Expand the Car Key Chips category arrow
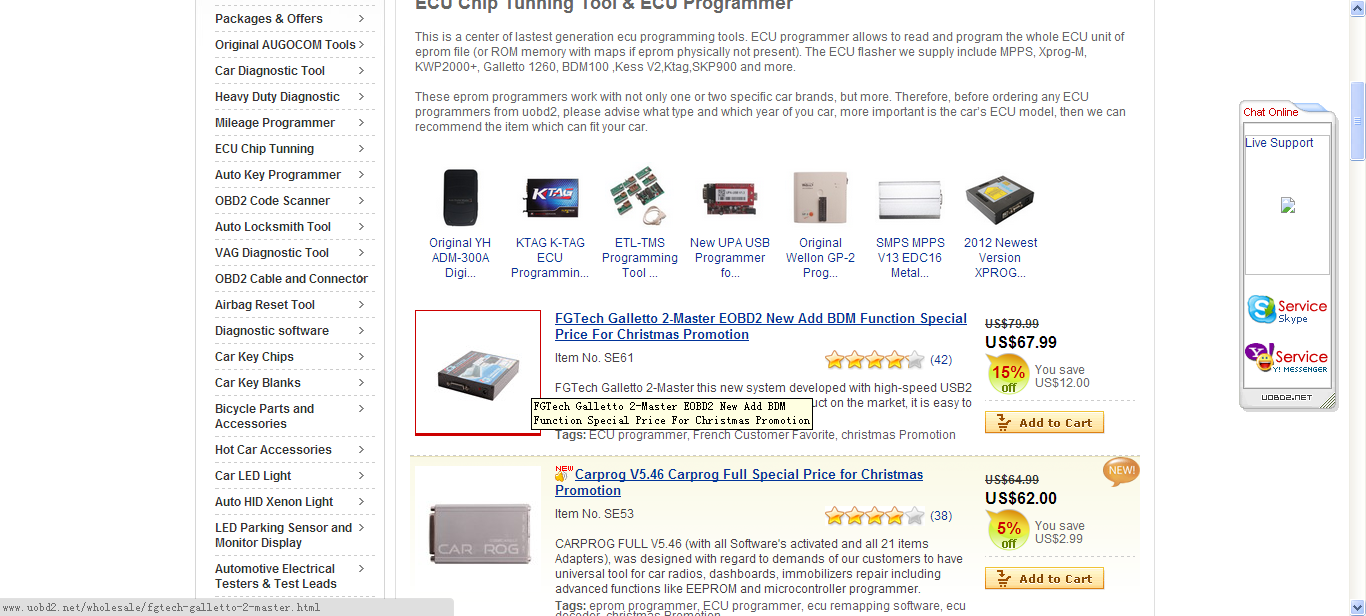The height and width of the screenshot is (616, 1366). 361,356
